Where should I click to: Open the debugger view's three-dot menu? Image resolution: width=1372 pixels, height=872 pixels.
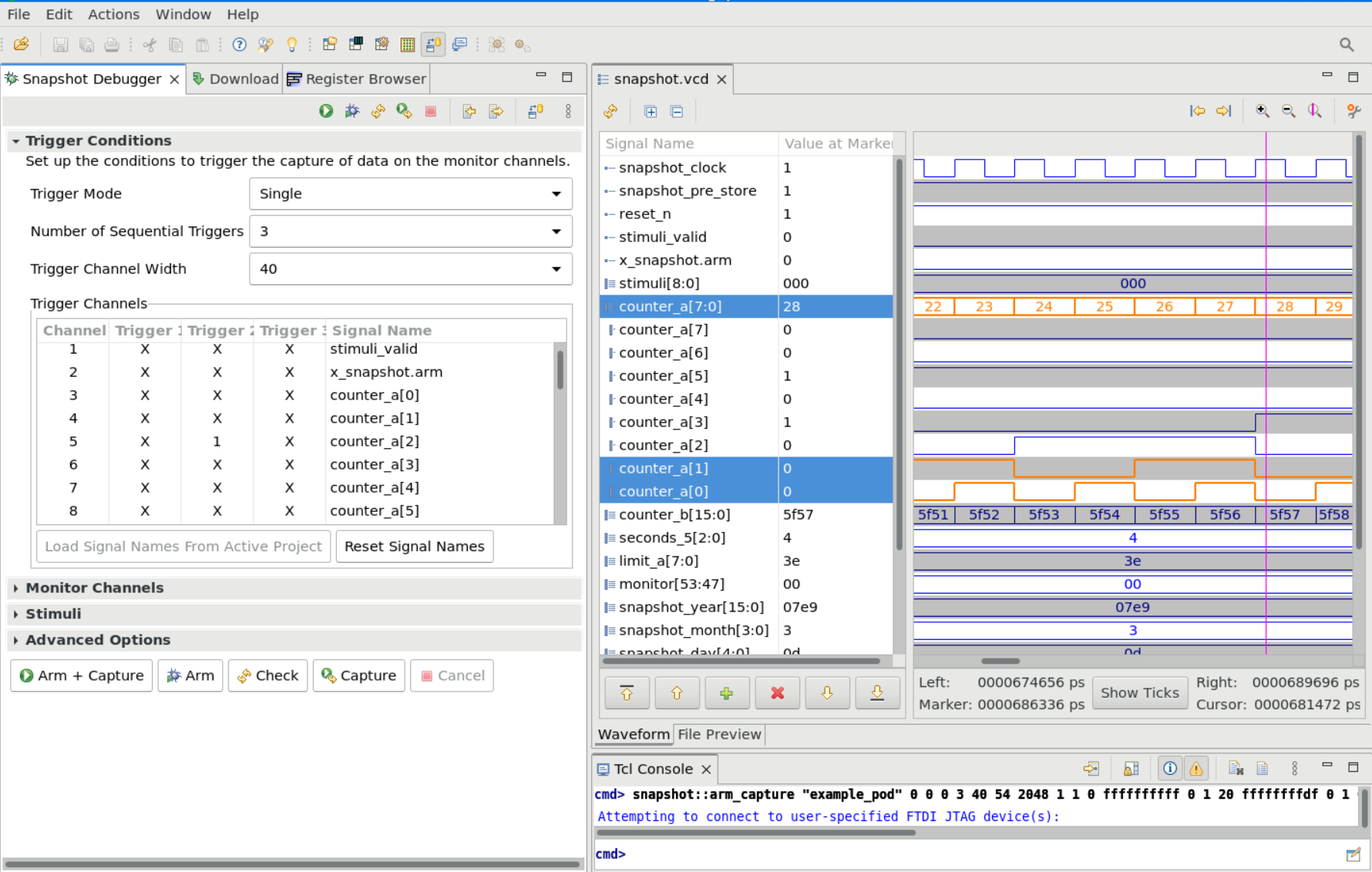[x=568, y=111]
